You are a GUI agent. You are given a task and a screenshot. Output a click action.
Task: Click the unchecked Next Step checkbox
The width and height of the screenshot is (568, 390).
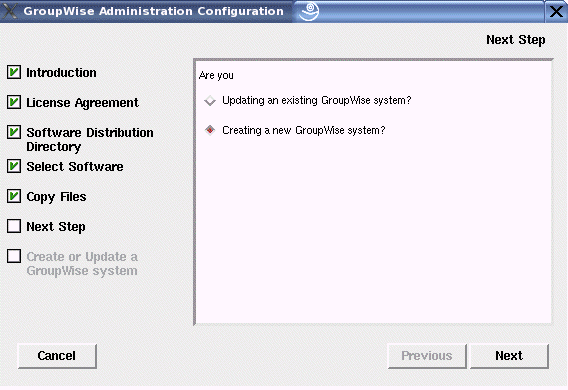(x=14, y=226)
